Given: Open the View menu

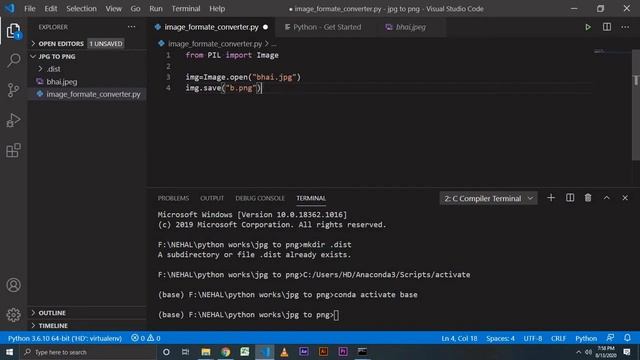Looking at the screenshot, I should click(x=113, y=9).
